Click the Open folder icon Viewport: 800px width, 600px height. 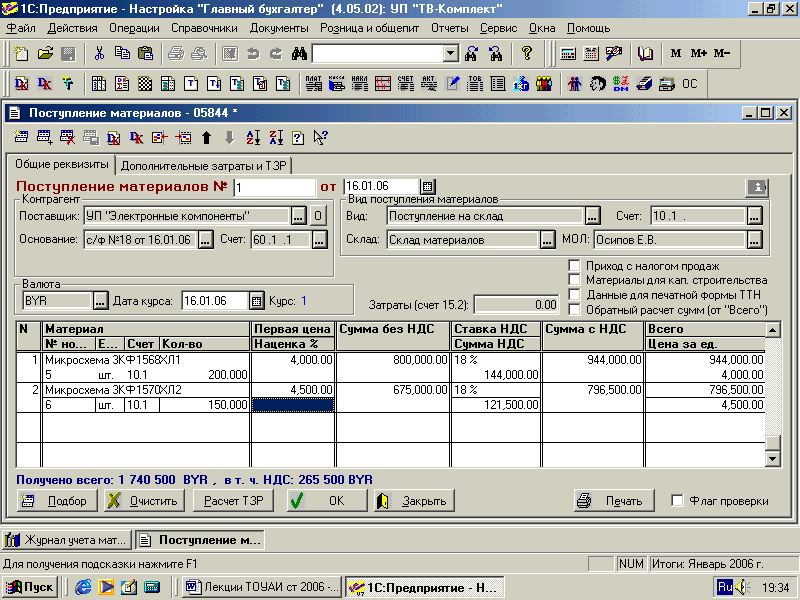(x=45, y=53)
